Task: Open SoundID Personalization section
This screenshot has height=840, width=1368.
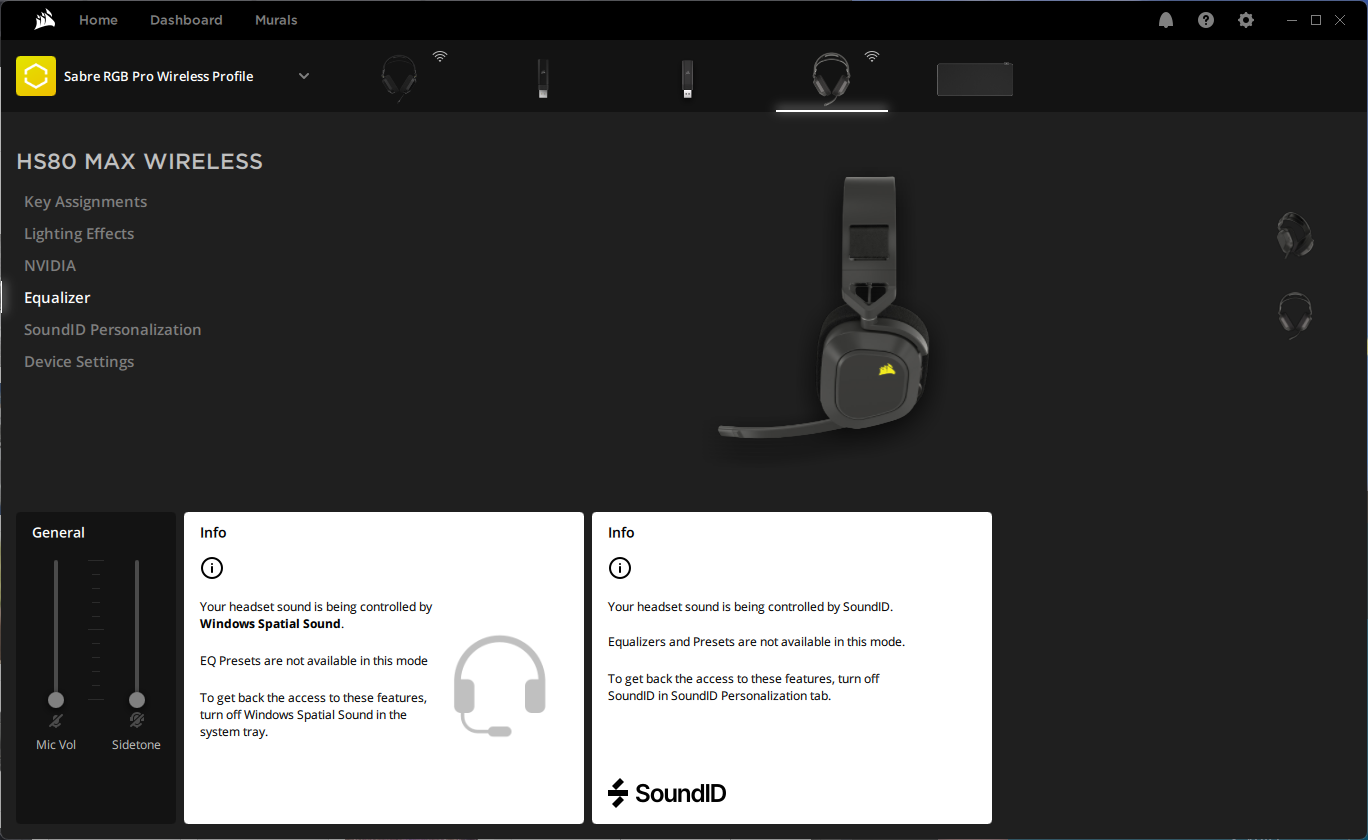Action: 113,330
